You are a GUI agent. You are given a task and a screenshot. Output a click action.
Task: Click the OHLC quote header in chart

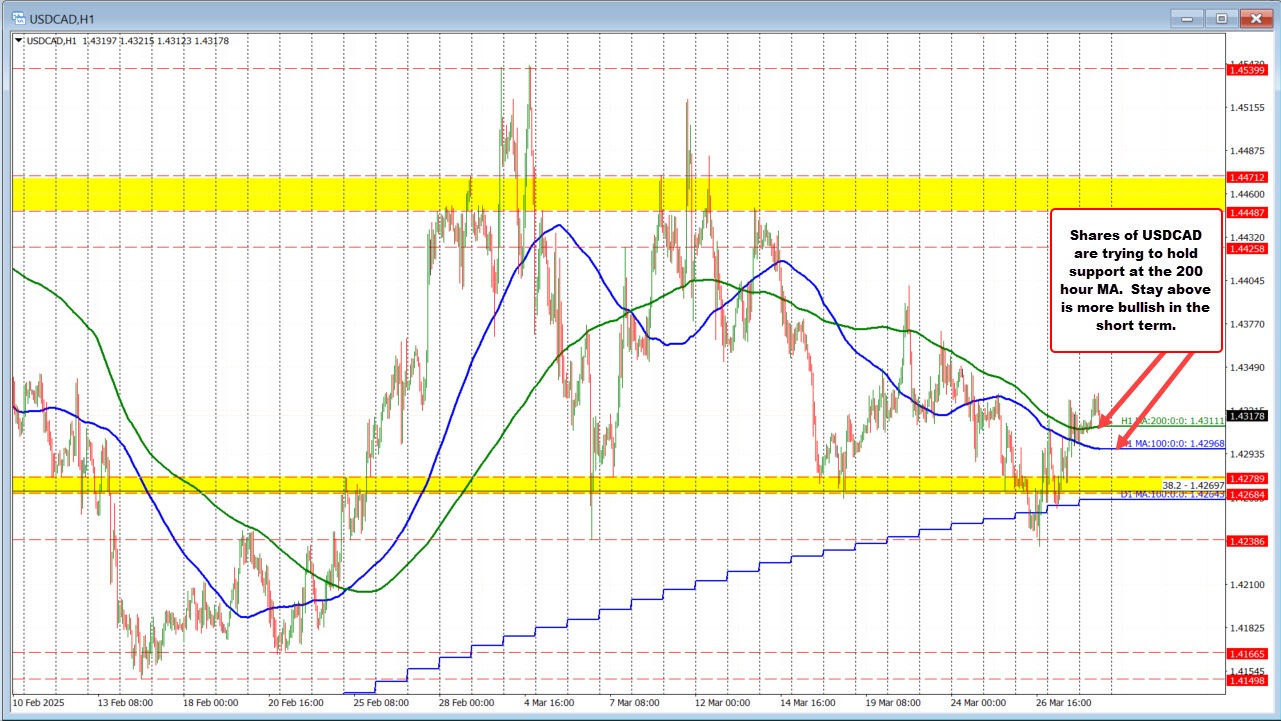pyautogui.click(x=128, y=40)
